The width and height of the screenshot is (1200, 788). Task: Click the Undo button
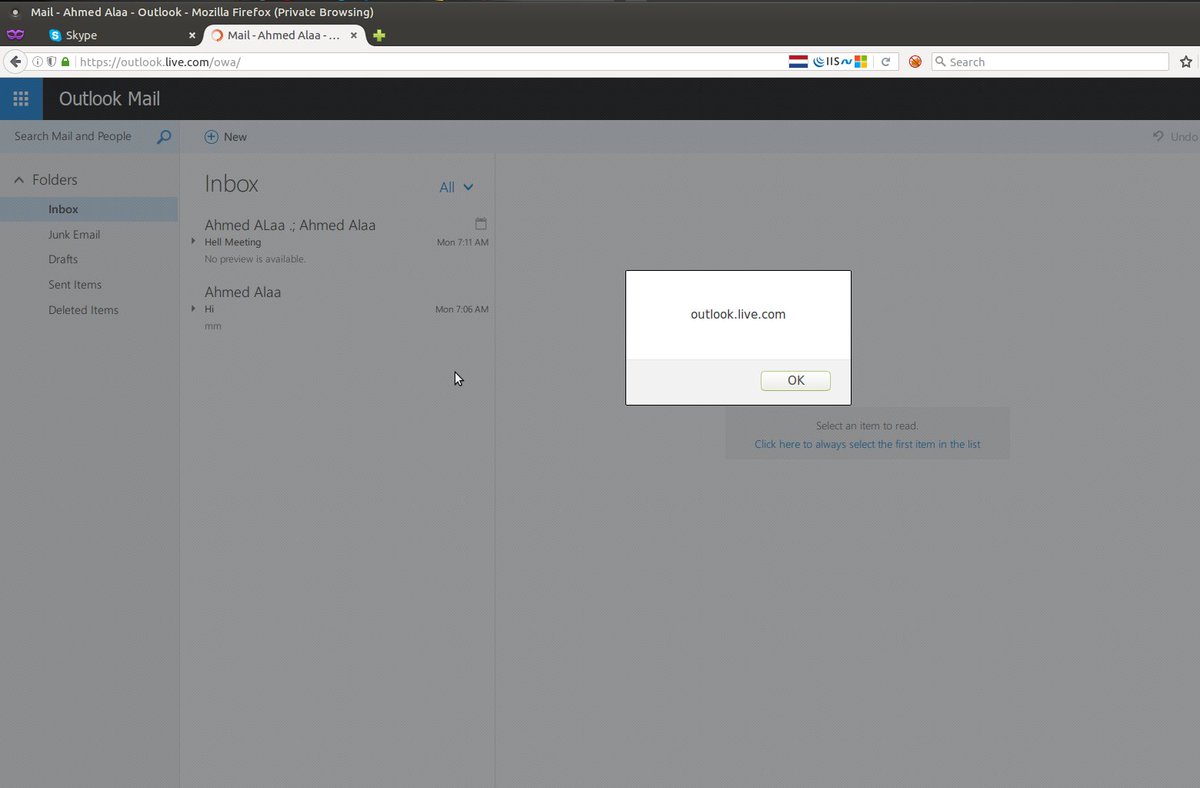tap(1175, 137)
